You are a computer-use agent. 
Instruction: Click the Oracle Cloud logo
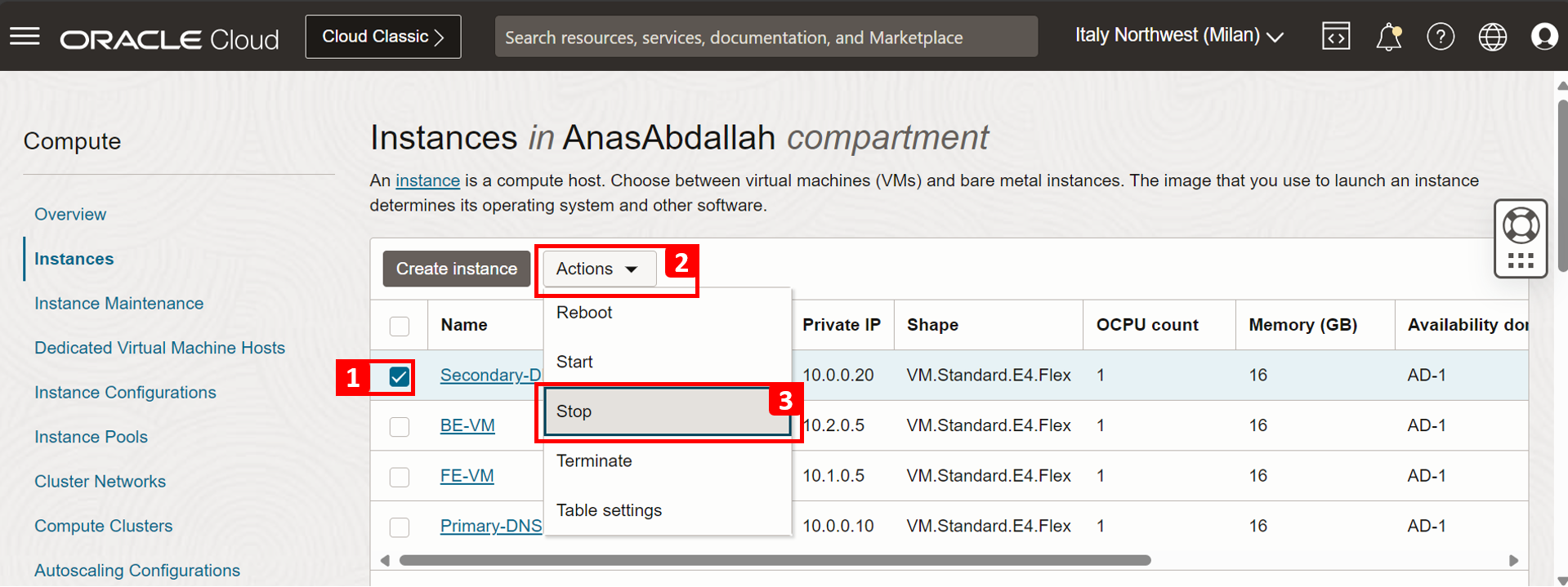[x=170, y=39]
